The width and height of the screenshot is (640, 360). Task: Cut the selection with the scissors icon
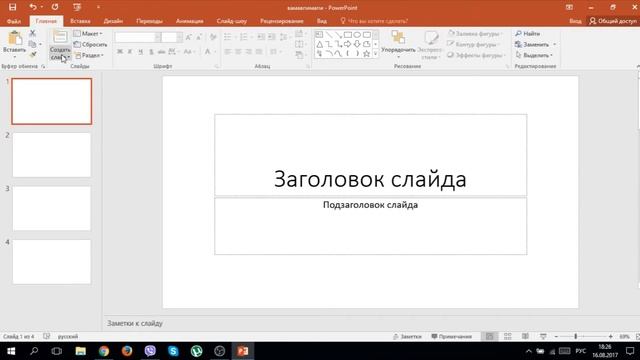[33, 33]
